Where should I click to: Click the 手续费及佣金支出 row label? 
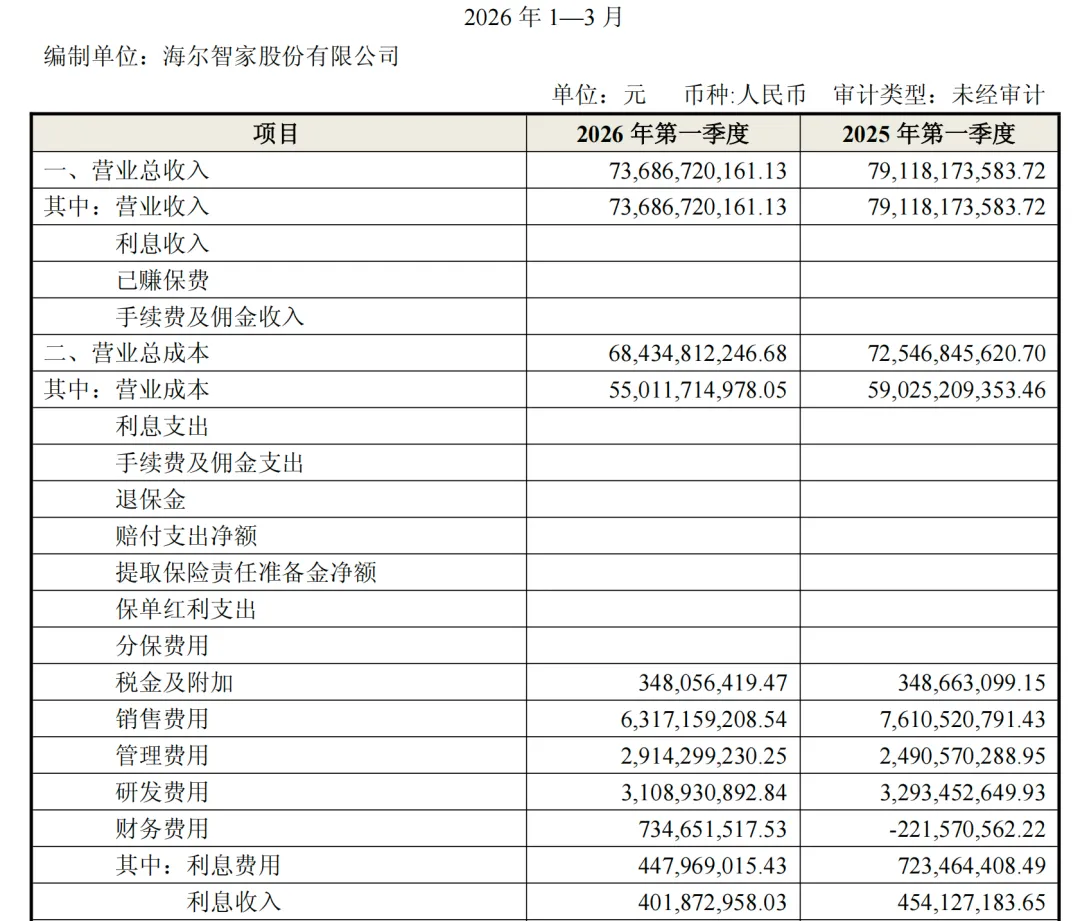[x=210, y=463]
